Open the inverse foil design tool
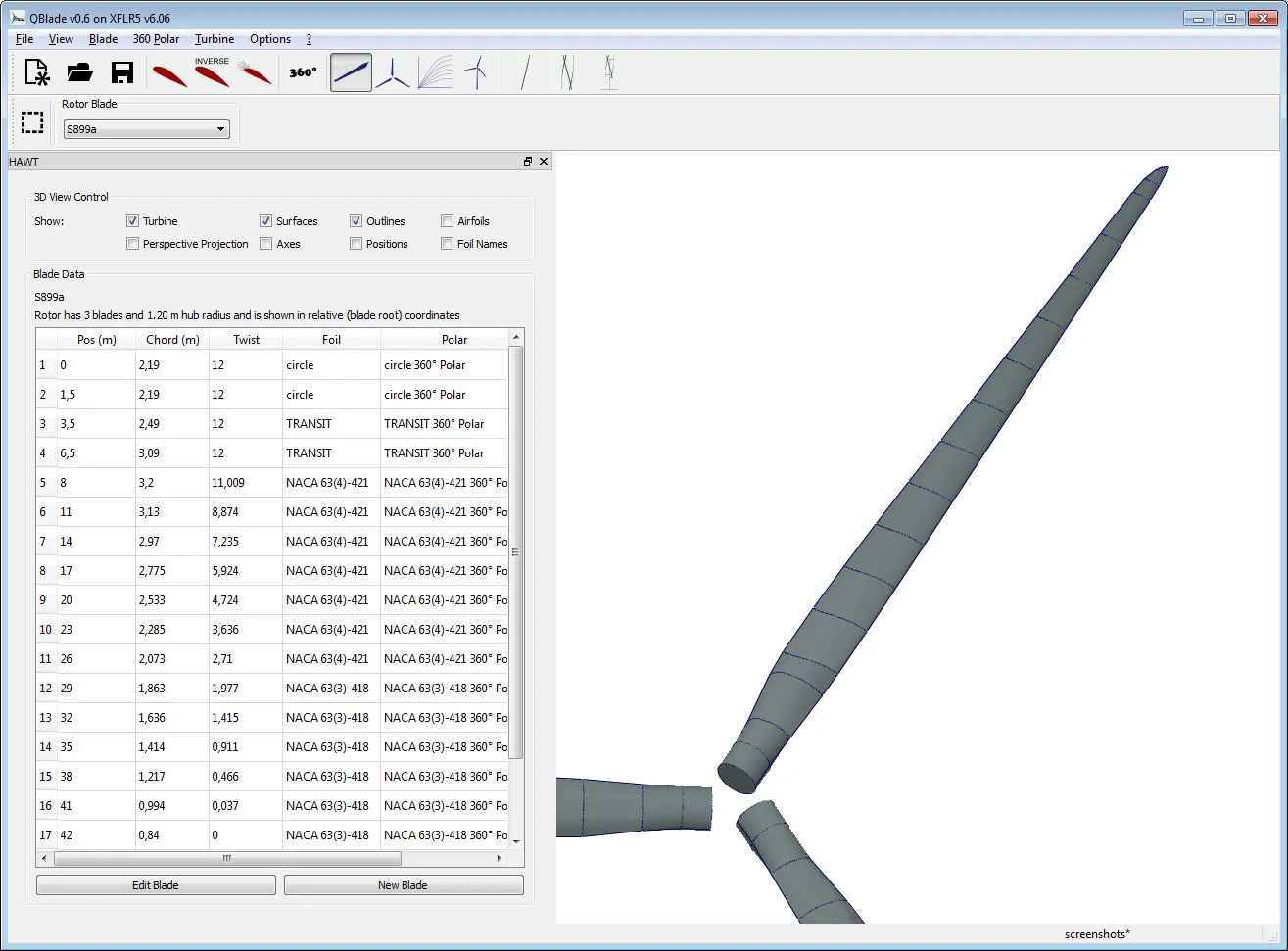Image resolution: width=1288 pixels, height=951 pixels. coord(212,70)
